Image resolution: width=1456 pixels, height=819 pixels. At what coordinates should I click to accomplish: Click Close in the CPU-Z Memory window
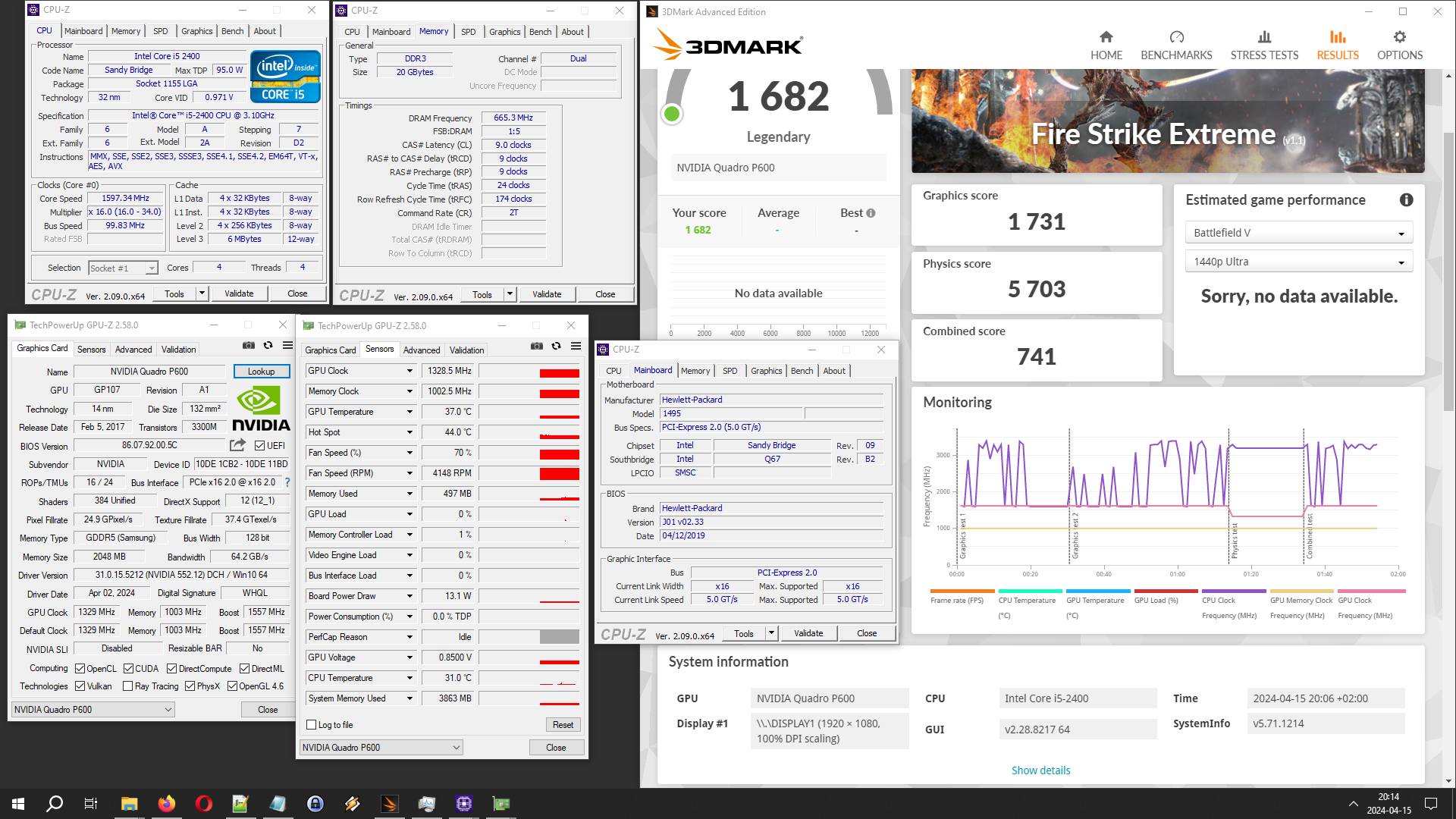(605, 294)
